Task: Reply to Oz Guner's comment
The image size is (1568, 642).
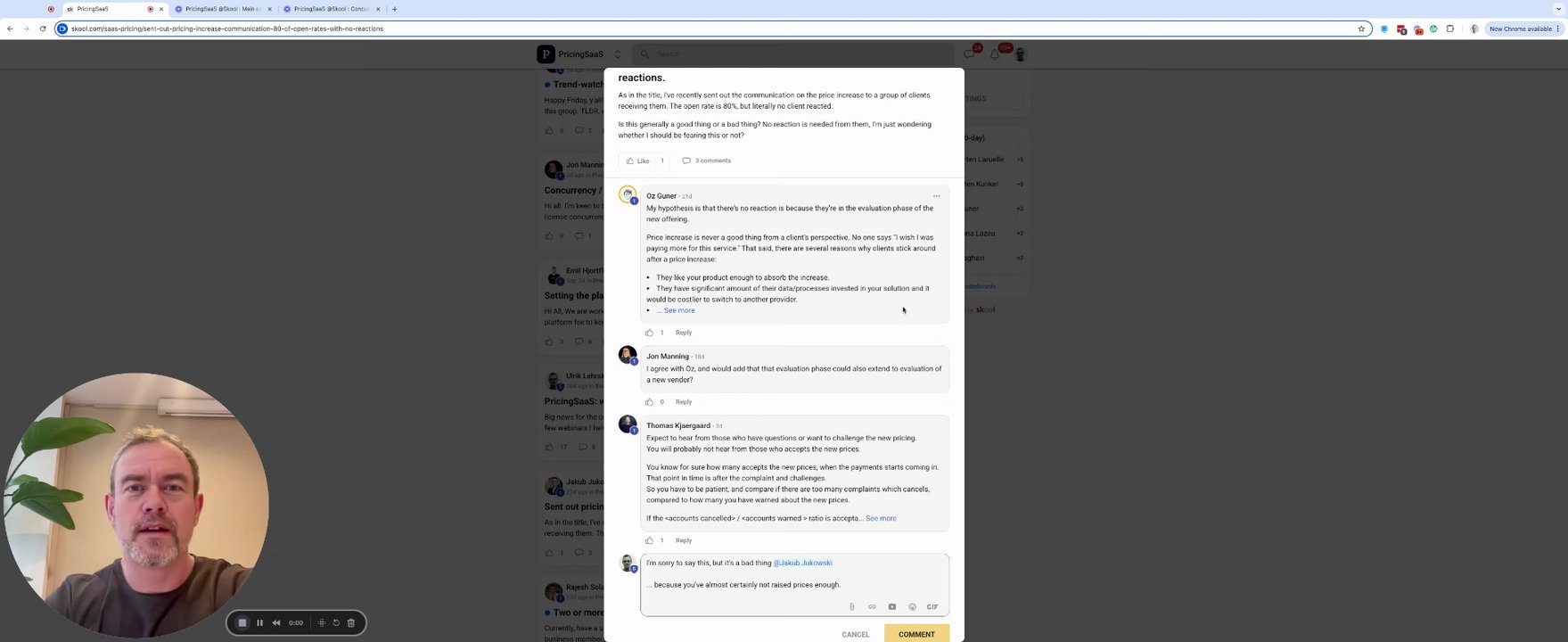Action: 684,333
